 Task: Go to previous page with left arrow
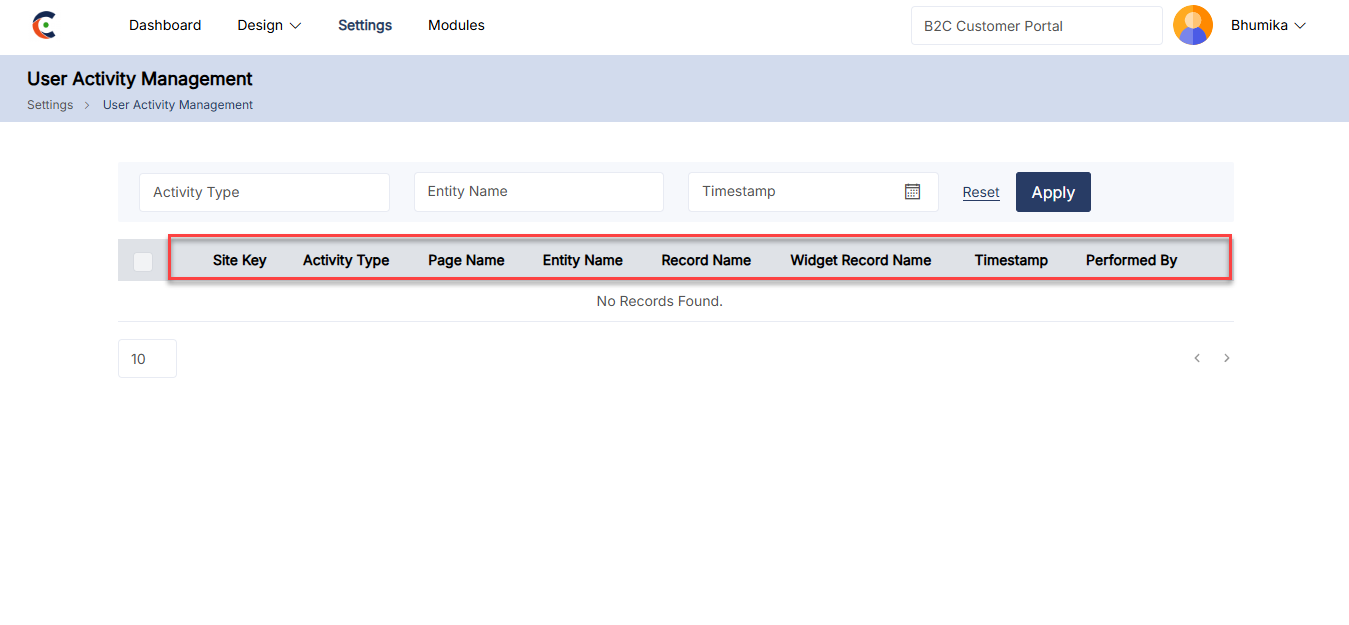1197,358
